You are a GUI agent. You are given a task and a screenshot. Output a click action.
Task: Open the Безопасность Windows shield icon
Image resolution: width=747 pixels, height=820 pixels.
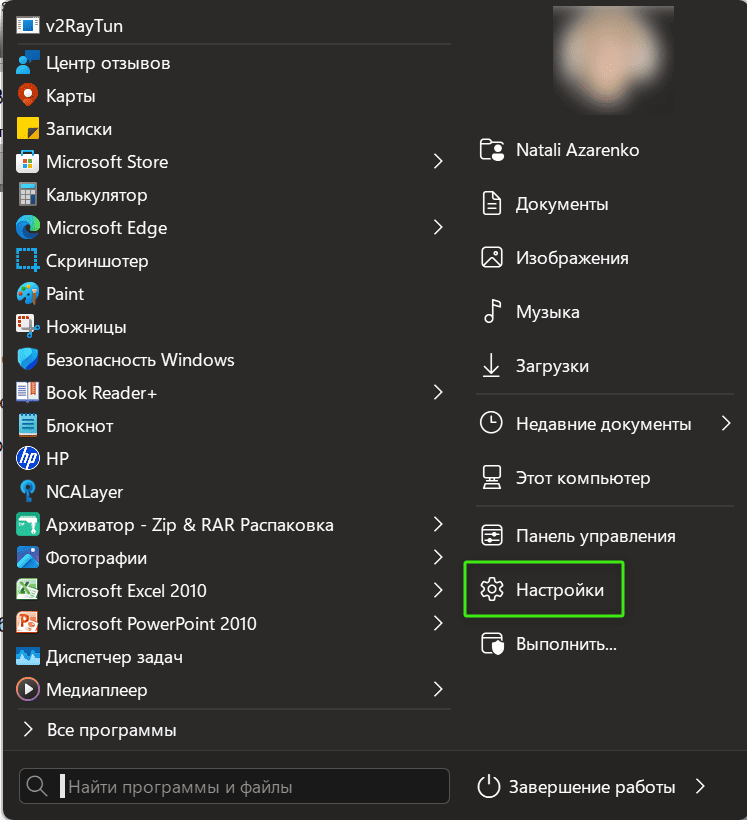coord(28,359)
